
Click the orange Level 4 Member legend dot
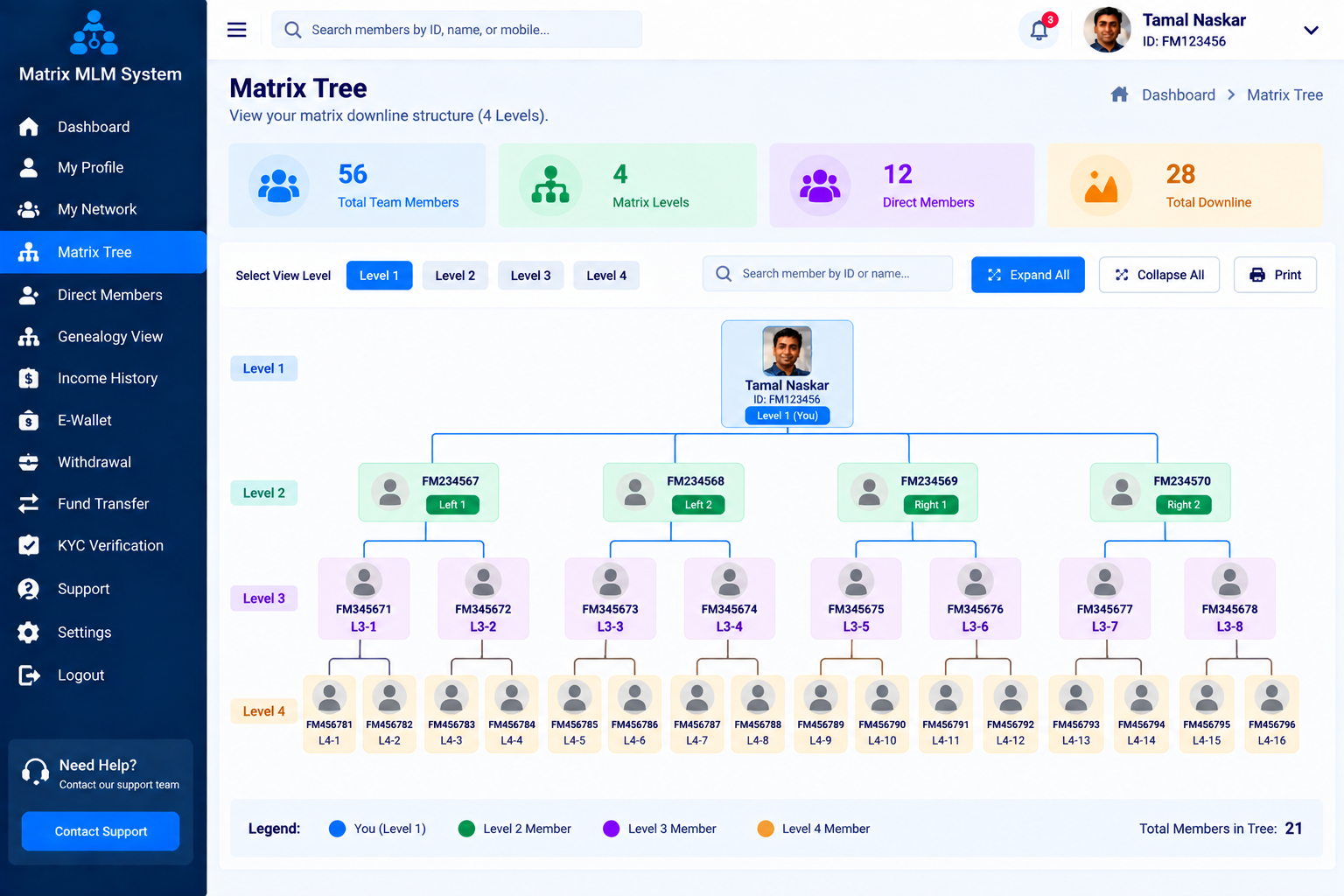point(766,829)
